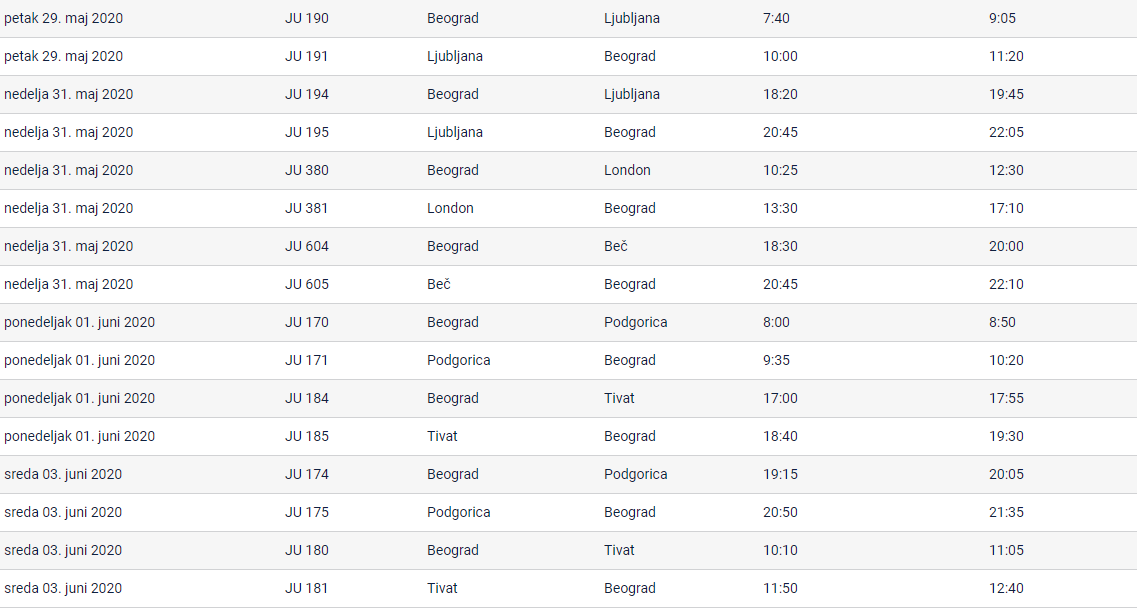
Task: Click departure time 7:40 in JU 190 row
Action: coord(776,18)
